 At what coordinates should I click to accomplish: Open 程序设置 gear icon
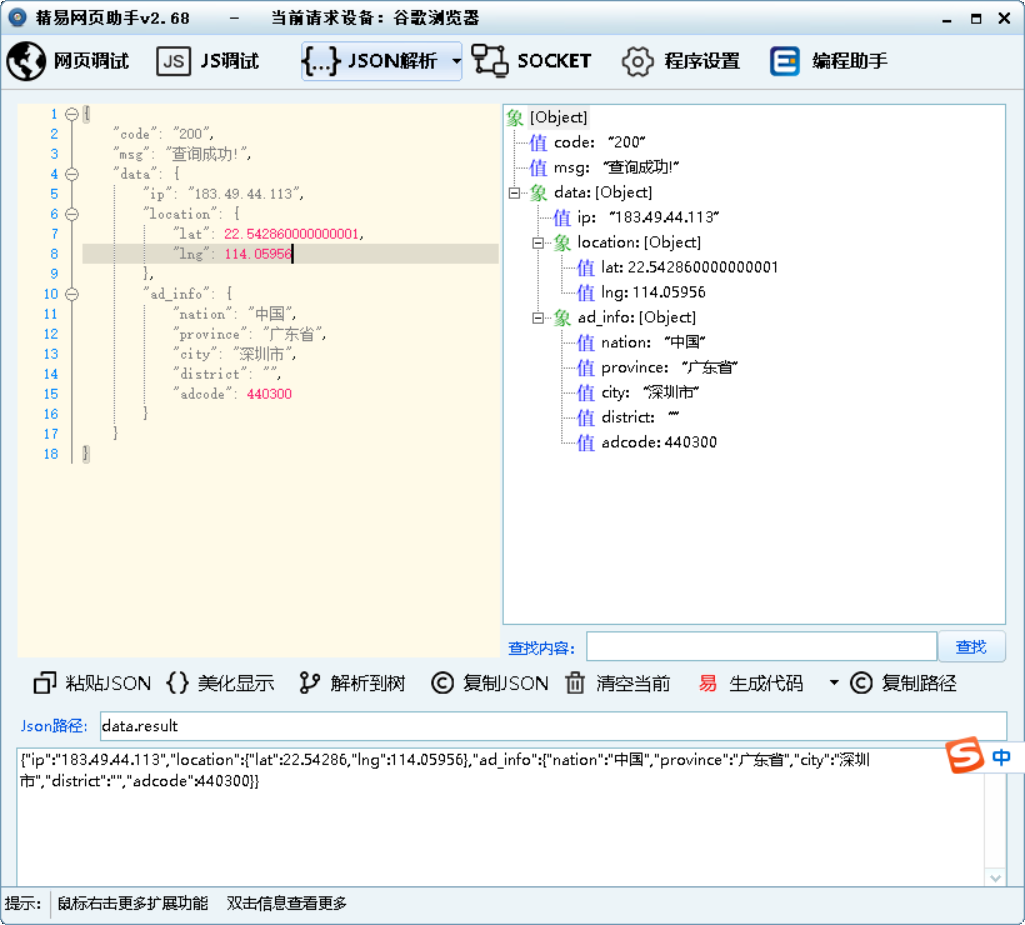pos(637,61)
